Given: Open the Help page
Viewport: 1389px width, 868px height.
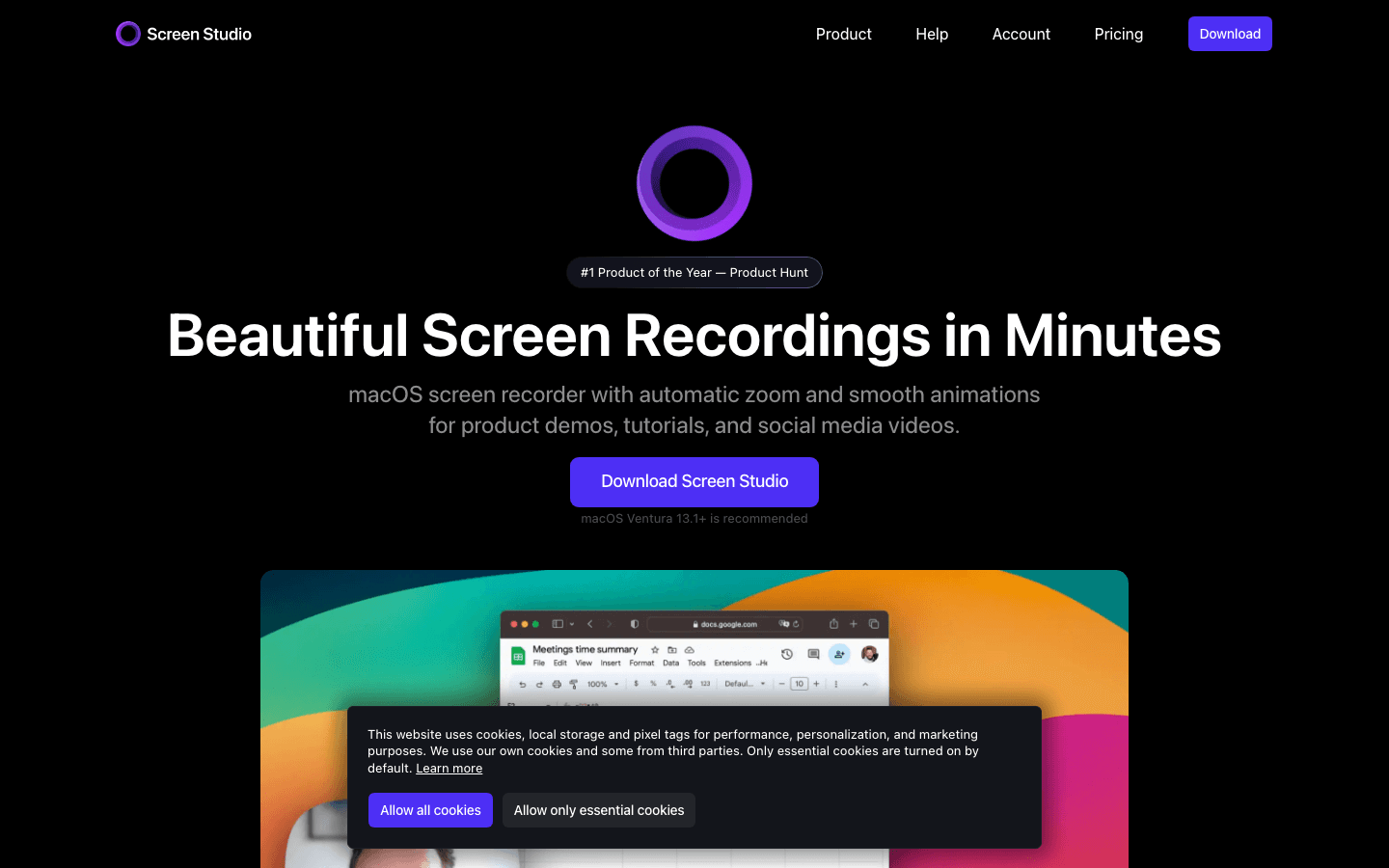Looking at the screenshot, I should click(932, 34).
